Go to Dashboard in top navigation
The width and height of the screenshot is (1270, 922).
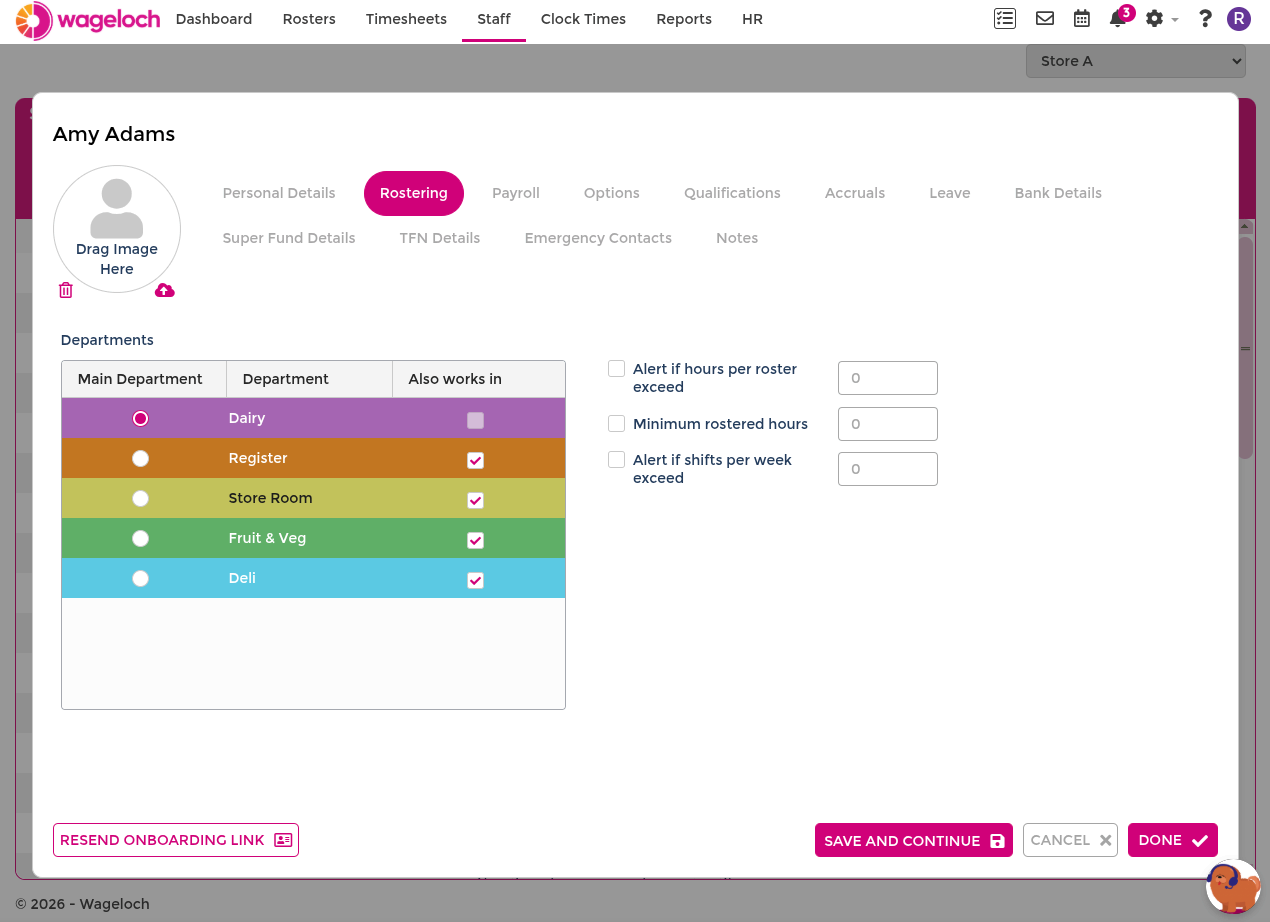[x=214, y=19]
